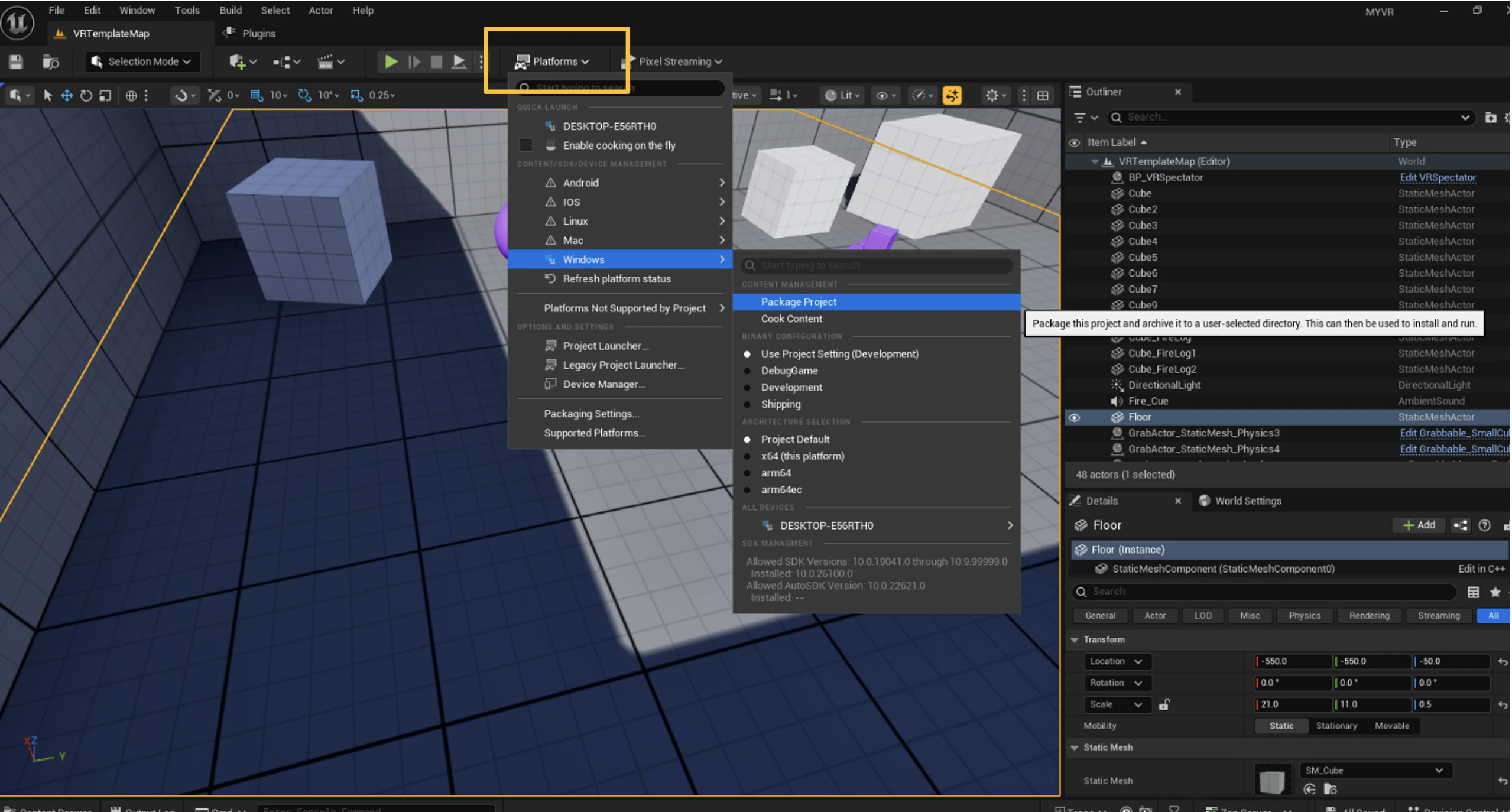The image size is (1512, 812).
Task: Open viewport settings gear menu
Action: point(995,95)
